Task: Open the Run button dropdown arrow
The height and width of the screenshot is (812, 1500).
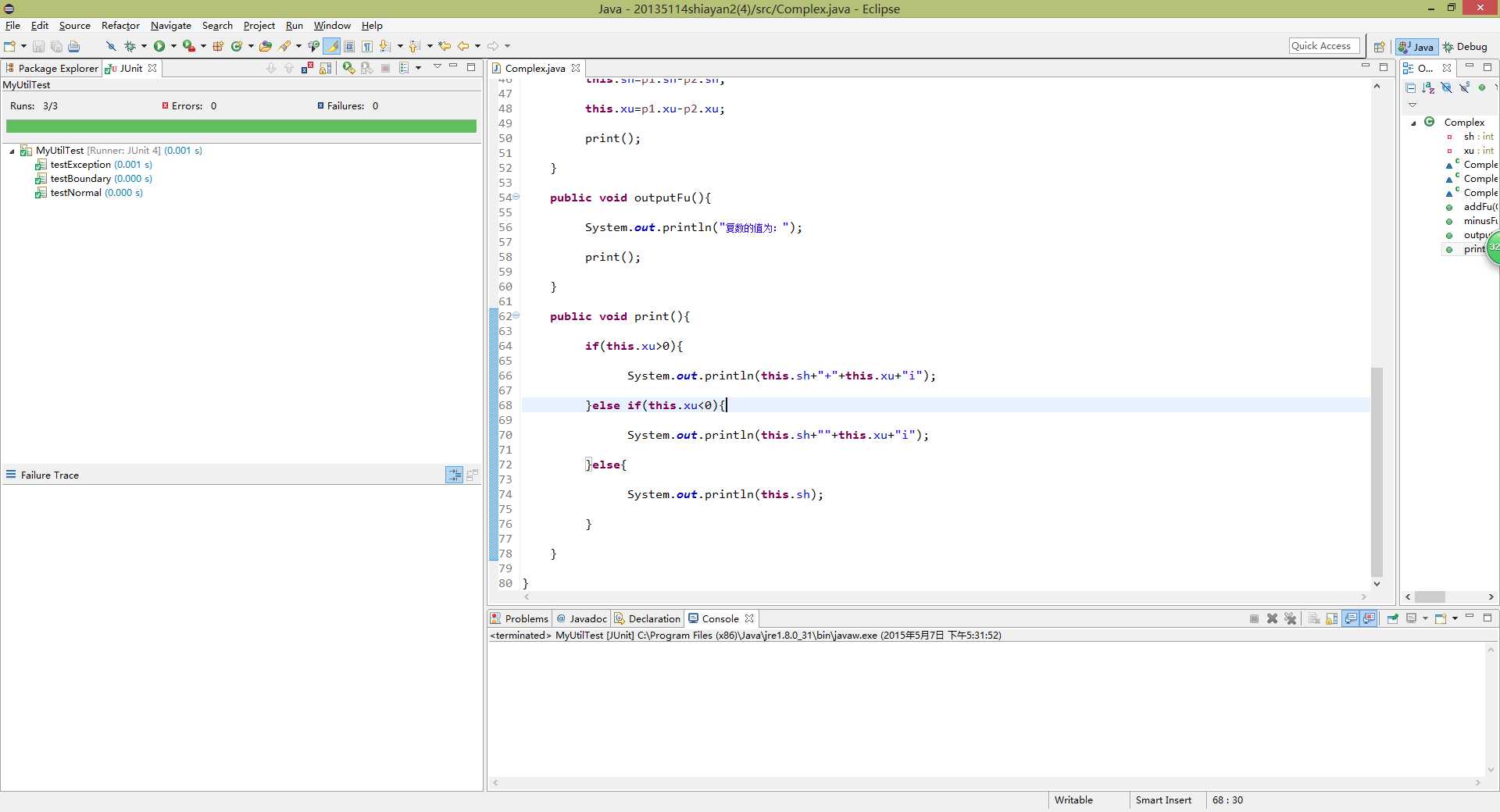Action: (173, 46)
